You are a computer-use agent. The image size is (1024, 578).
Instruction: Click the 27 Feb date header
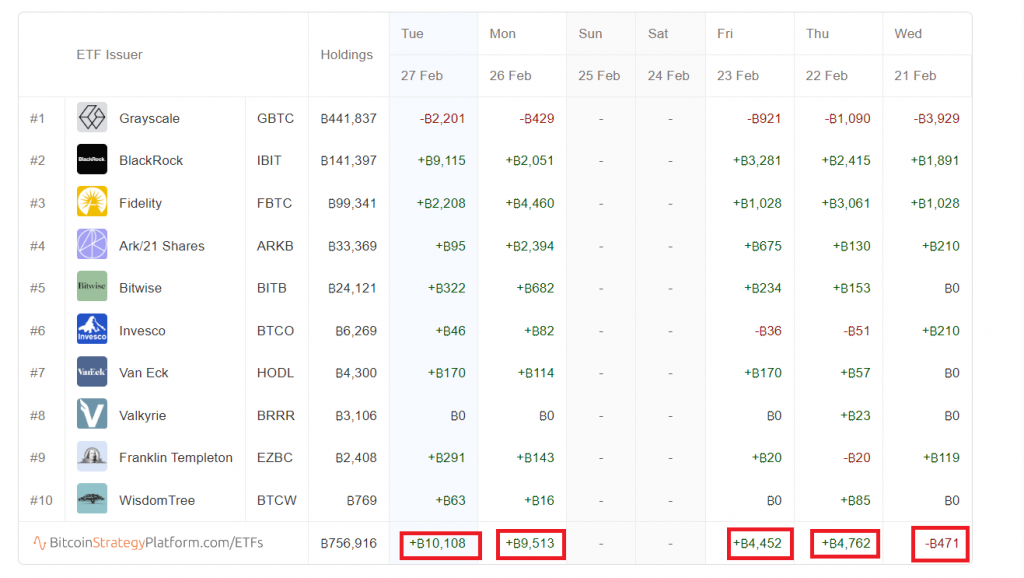(422, 76)
